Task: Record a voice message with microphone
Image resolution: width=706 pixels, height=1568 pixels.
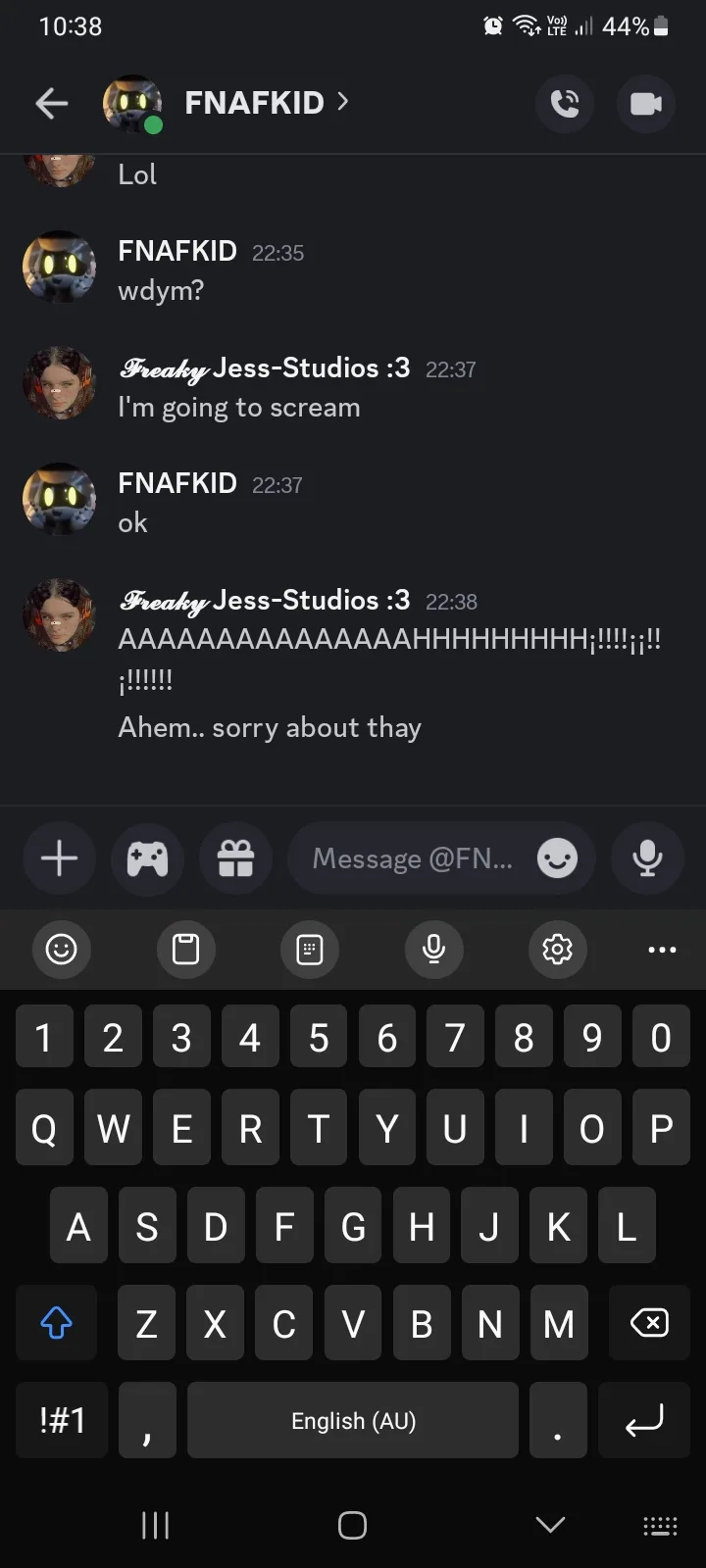Action: point(646,858)
